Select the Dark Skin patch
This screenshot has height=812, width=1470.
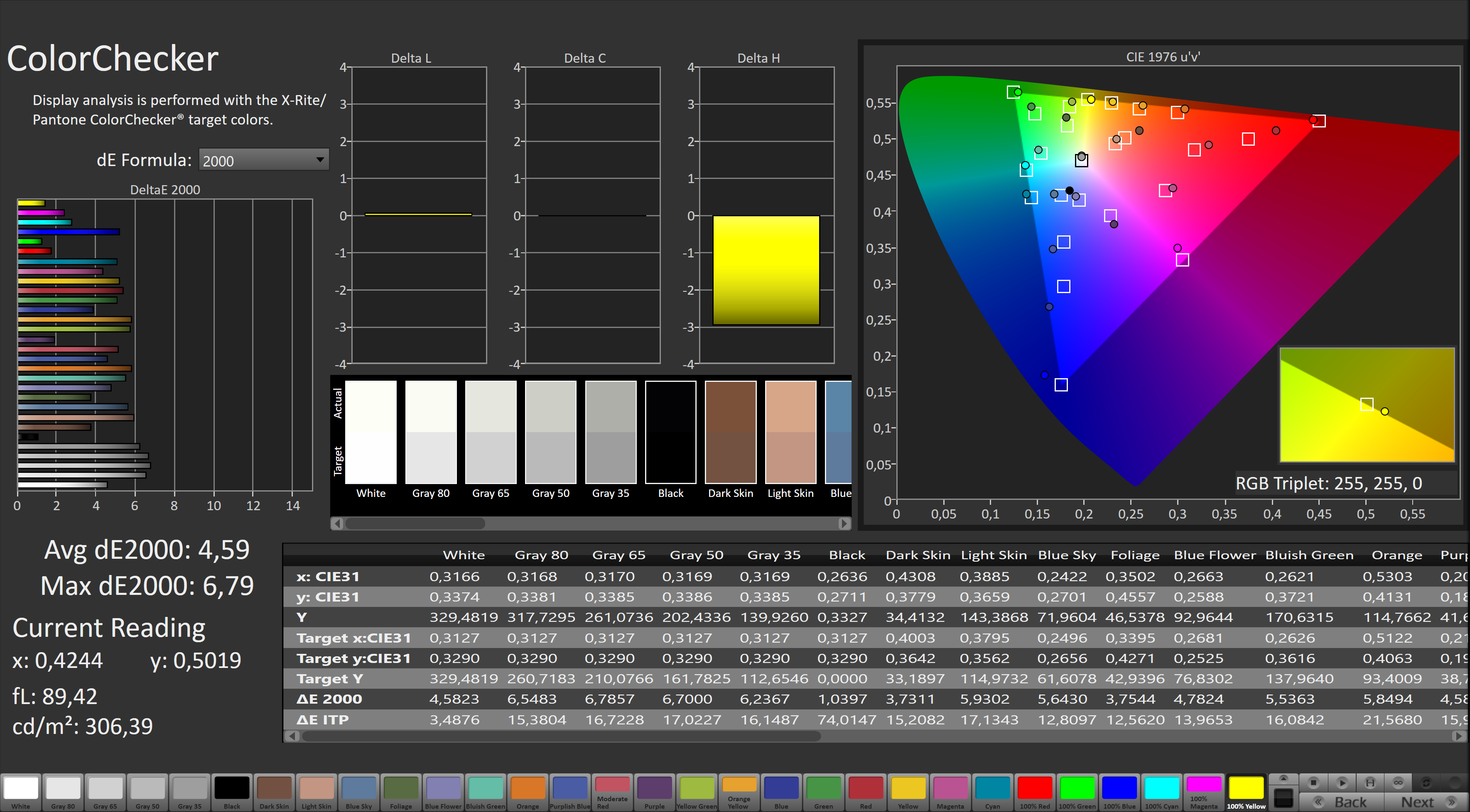point(275,792)
